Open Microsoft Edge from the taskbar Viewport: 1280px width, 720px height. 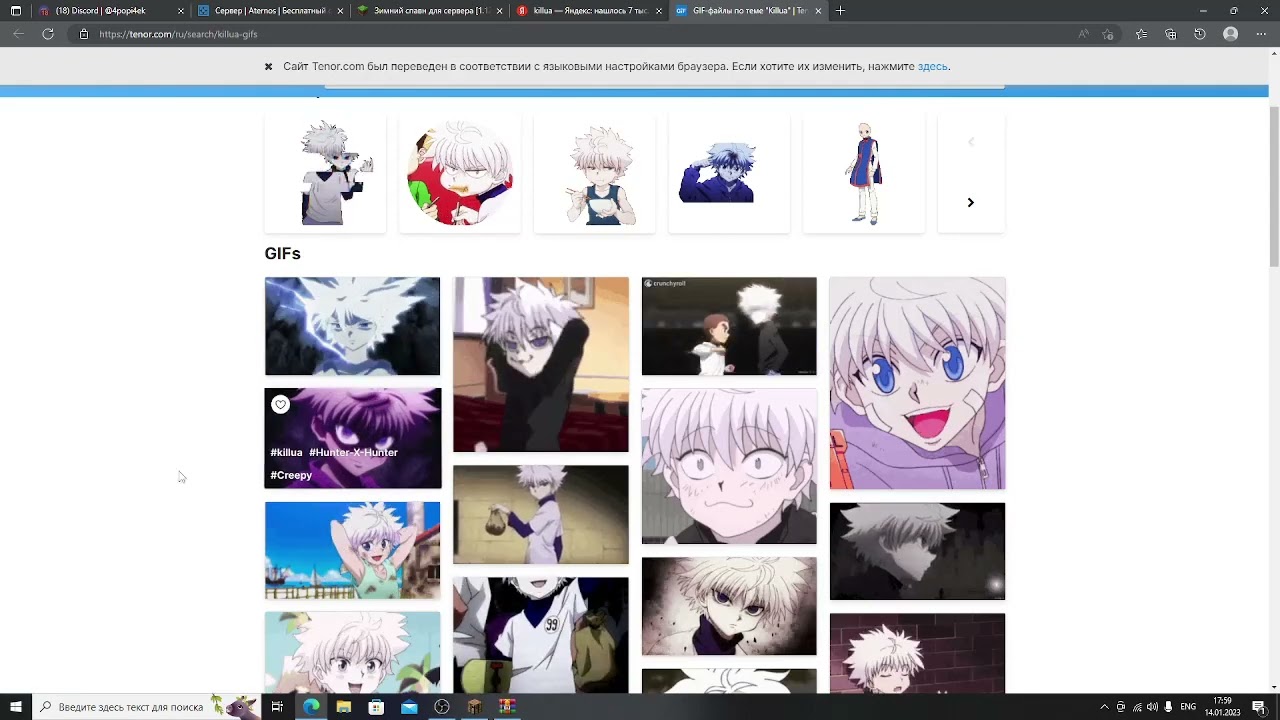(x=311, y=707)
